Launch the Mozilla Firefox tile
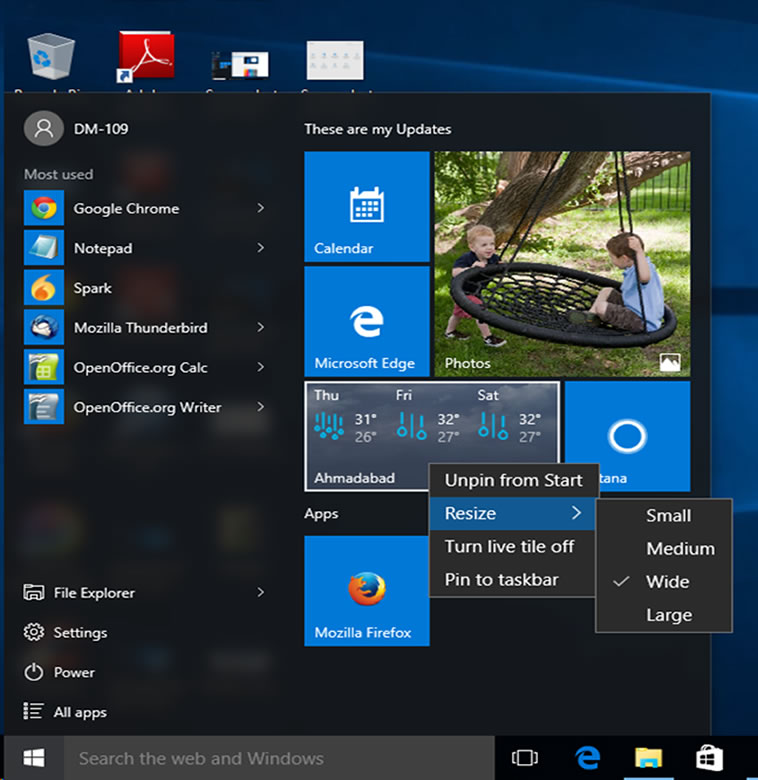 [367, 591]
